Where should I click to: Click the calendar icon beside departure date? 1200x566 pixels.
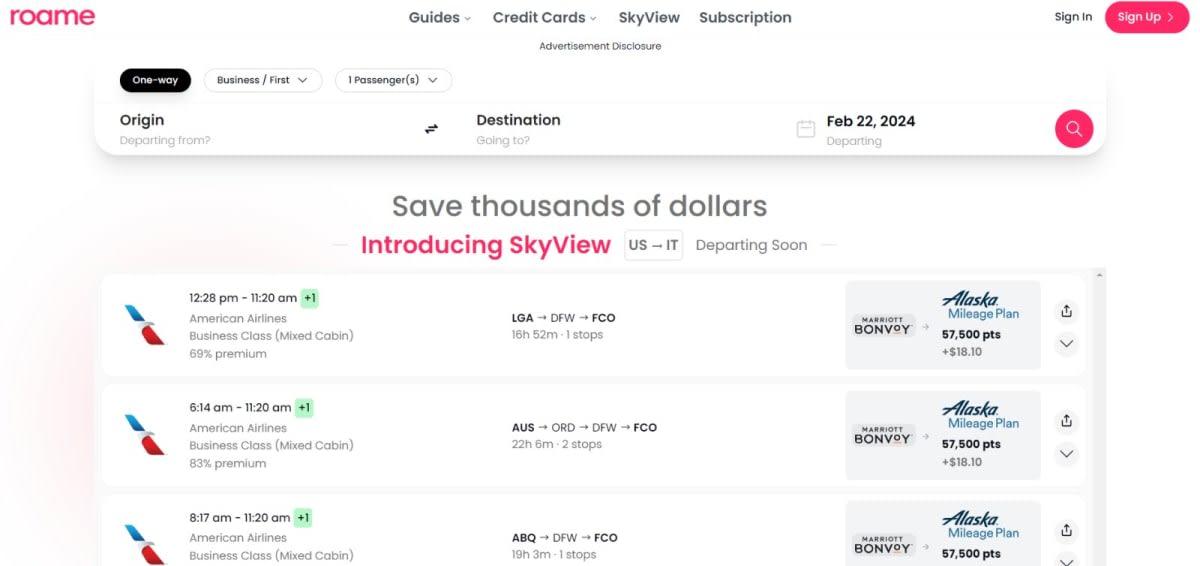[806, 129]
